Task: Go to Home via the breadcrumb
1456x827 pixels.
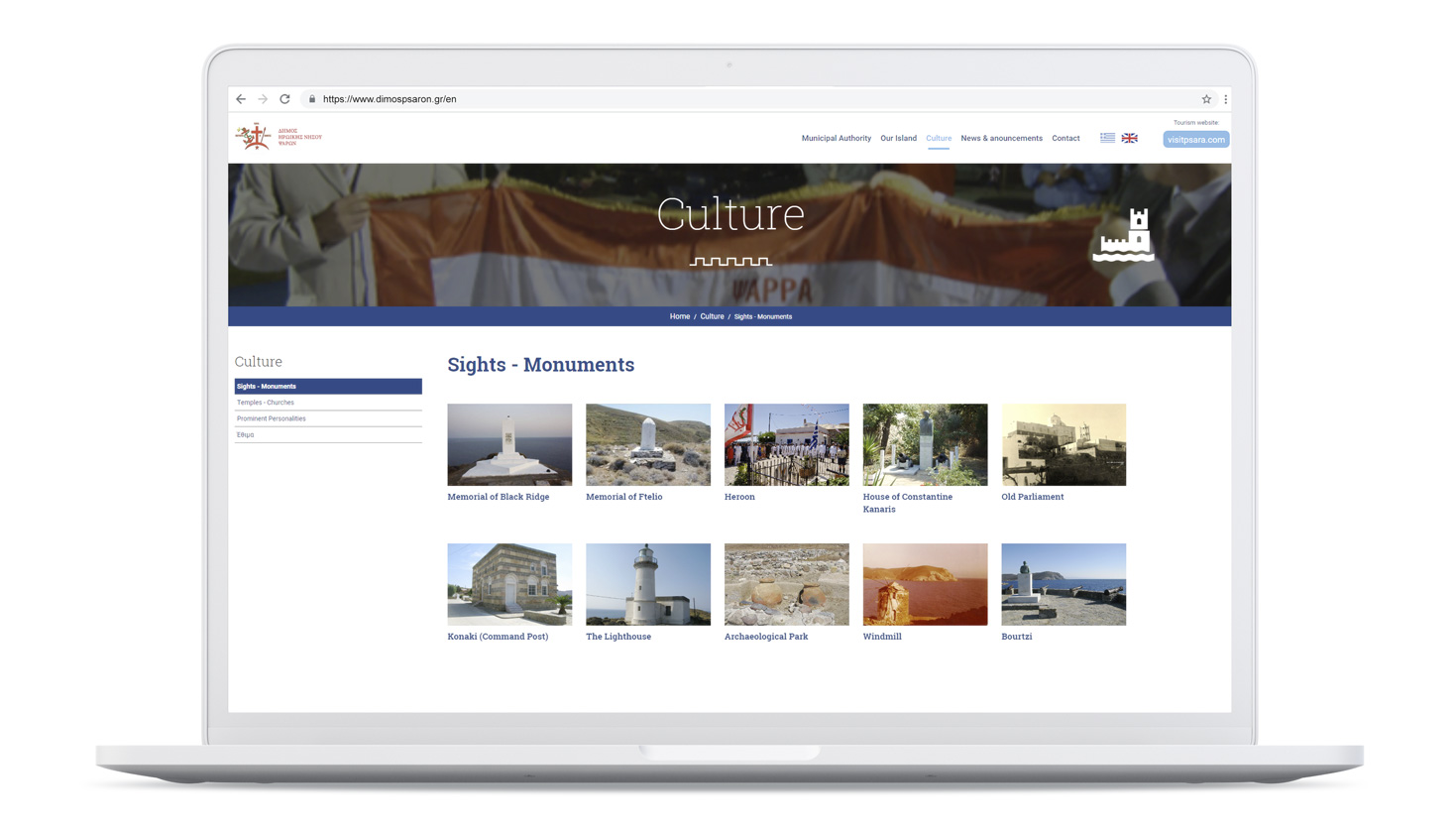Action: pyautogui.click(x=679, y=316)
